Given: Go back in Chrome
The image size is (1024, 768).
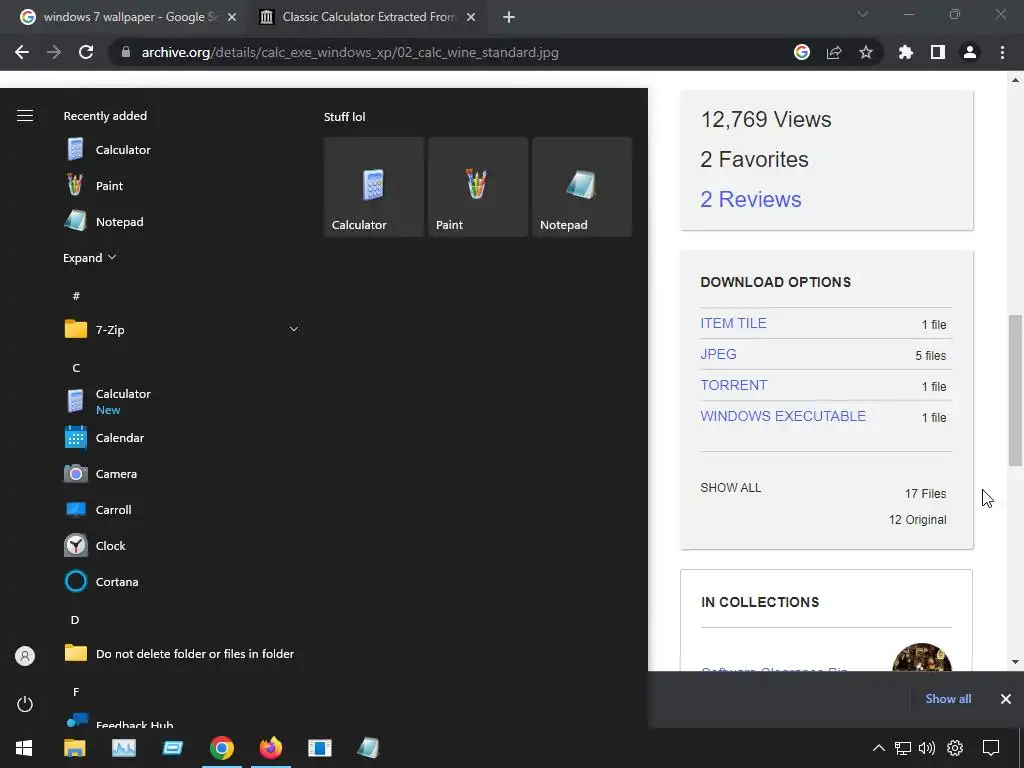Looking at the screenshot, I should 22,52.
